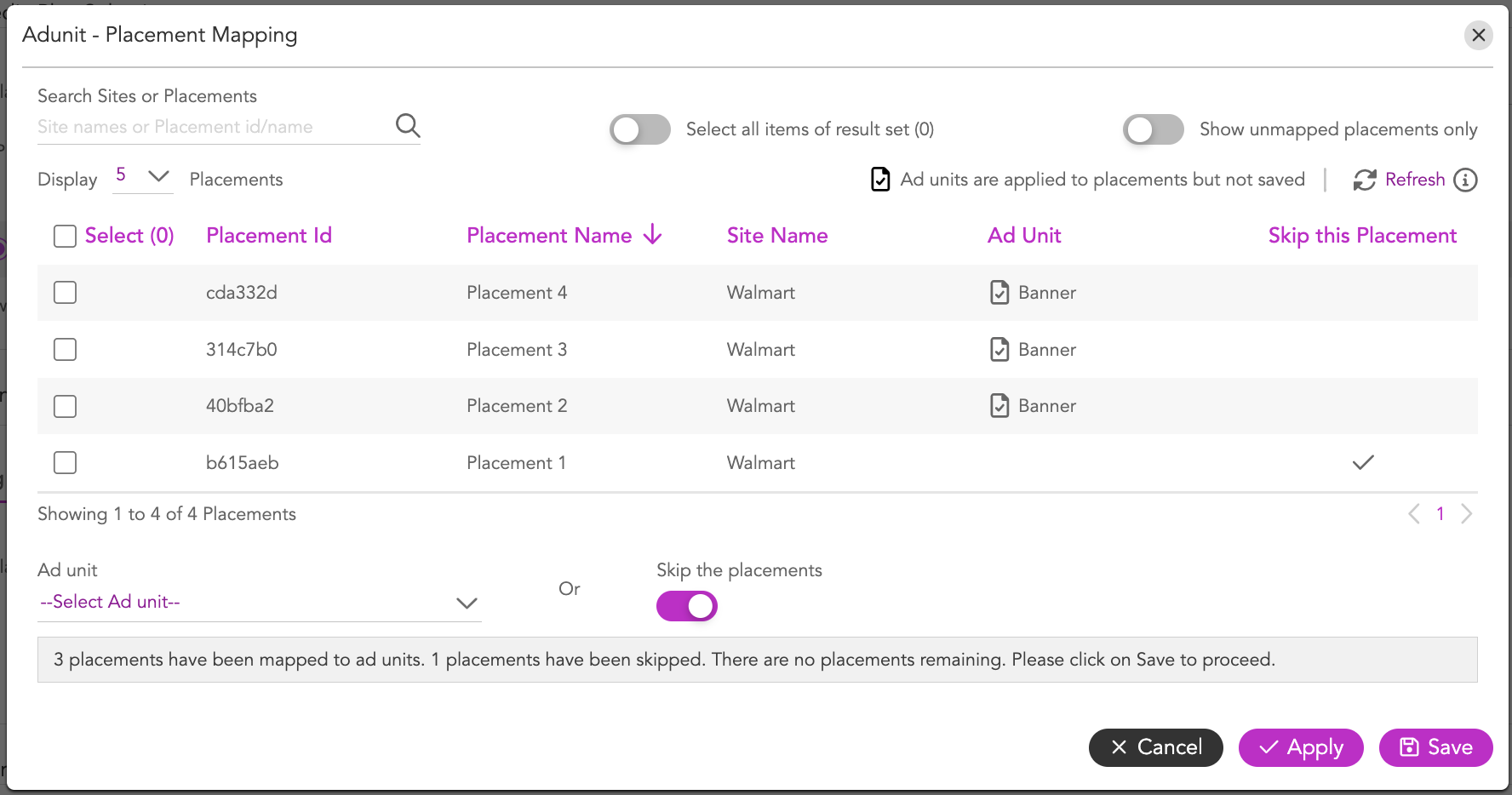Sort by Placement Name column header
Image resolution: width=1512 pixels, height=795 pixels.
point(549,235)
